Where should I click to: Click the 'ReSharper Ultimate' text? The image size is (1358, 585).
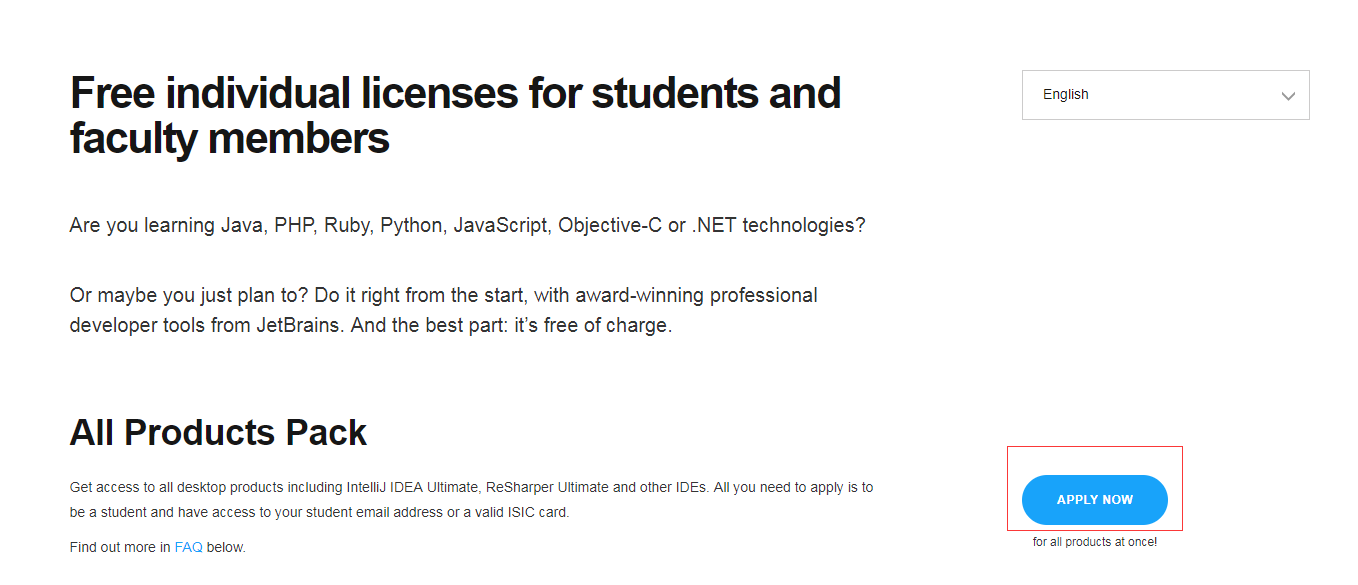pos(547,488)
